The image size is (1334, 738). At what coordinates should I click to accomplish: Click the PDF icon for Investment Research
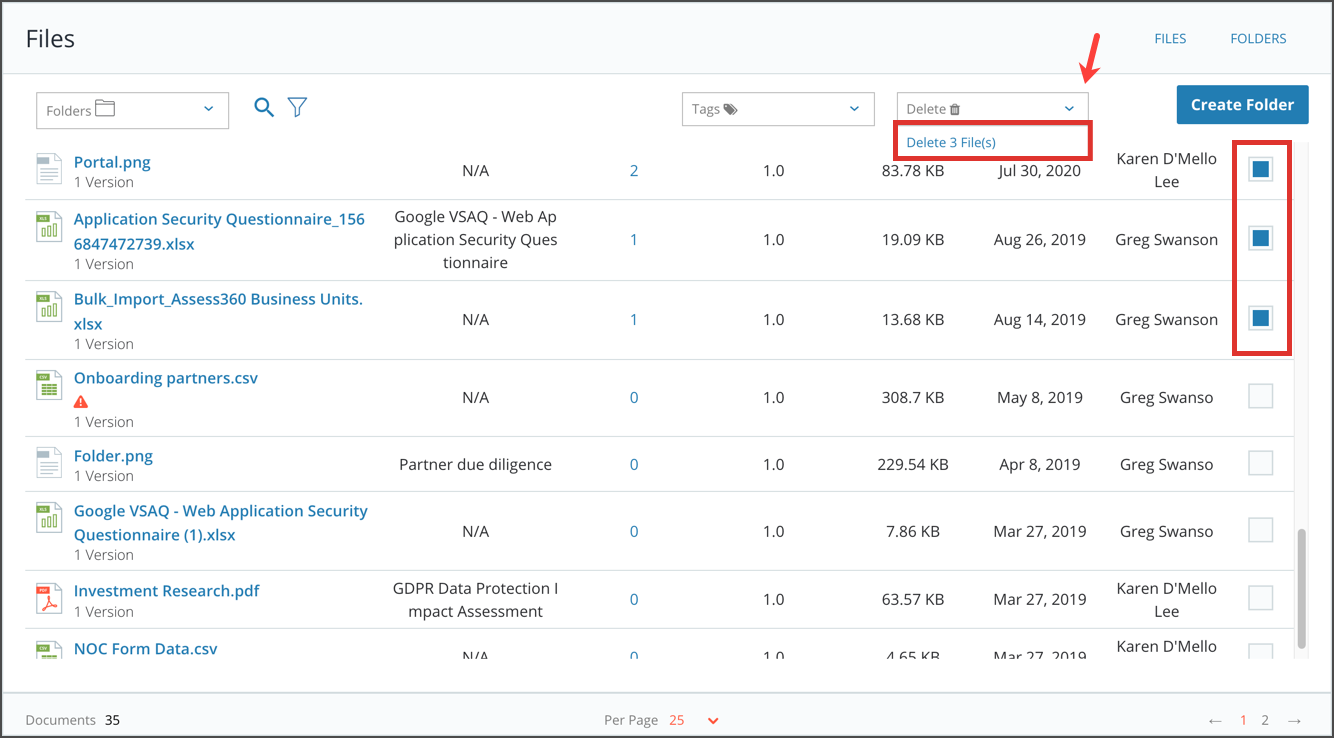click(49, 598)
